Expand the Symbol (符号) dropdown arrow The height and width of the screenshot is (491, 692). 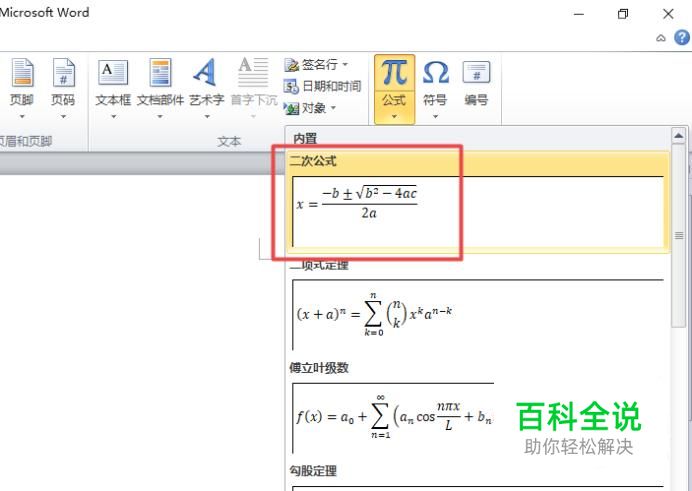point(436,116)
